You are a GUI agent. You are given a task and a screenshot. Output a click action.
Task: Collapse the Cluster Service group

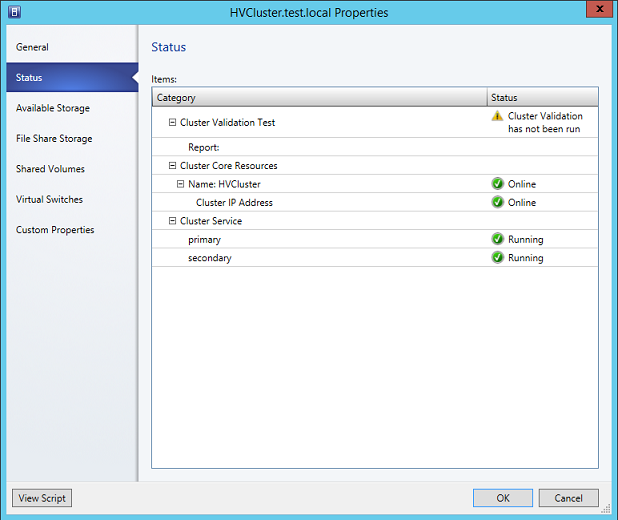tap(172, 221)
